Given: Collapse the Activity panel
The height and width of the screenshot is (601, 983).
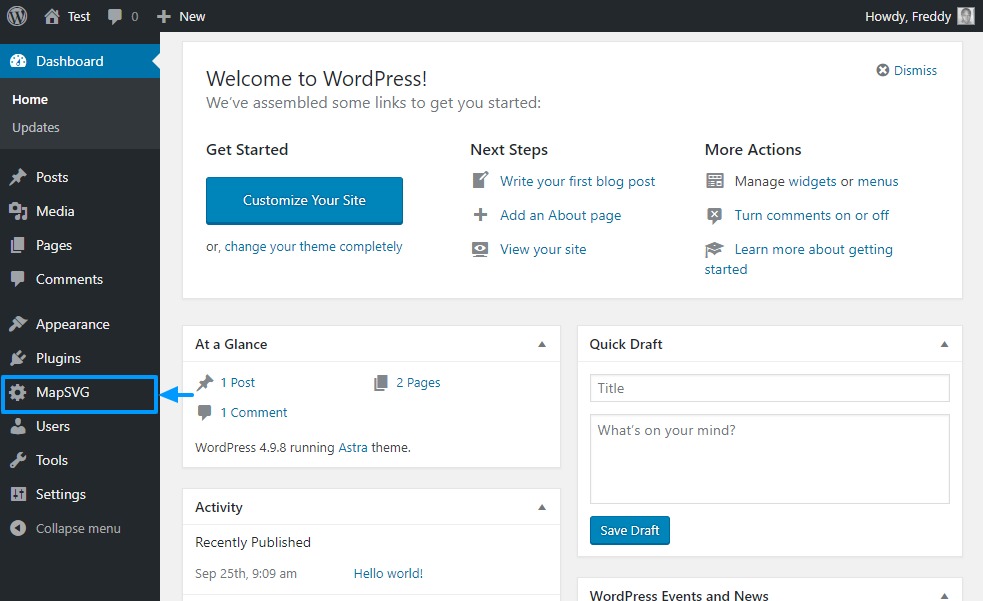Looking at the screenshot, I should coord(542,507).
